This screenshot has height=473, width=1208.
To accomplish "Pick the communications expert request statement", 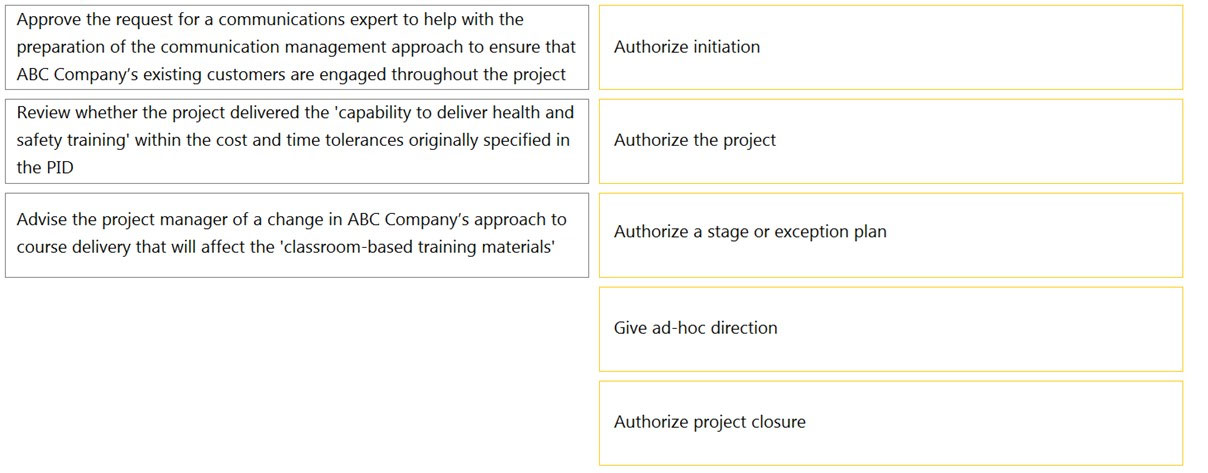I will [297, 47].
